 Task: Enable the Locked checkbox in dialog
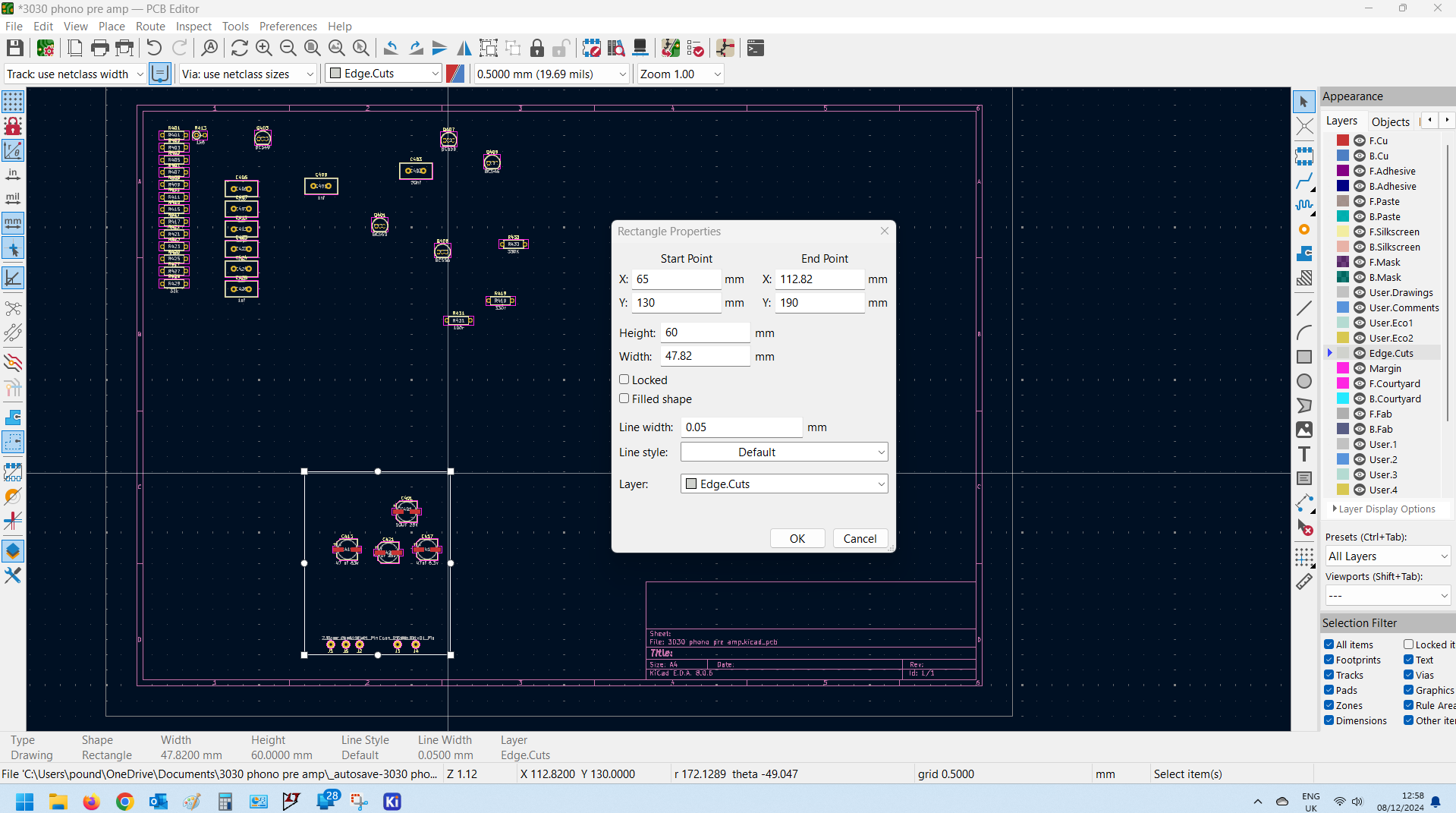pyautogui.click(x=624, y=380)
